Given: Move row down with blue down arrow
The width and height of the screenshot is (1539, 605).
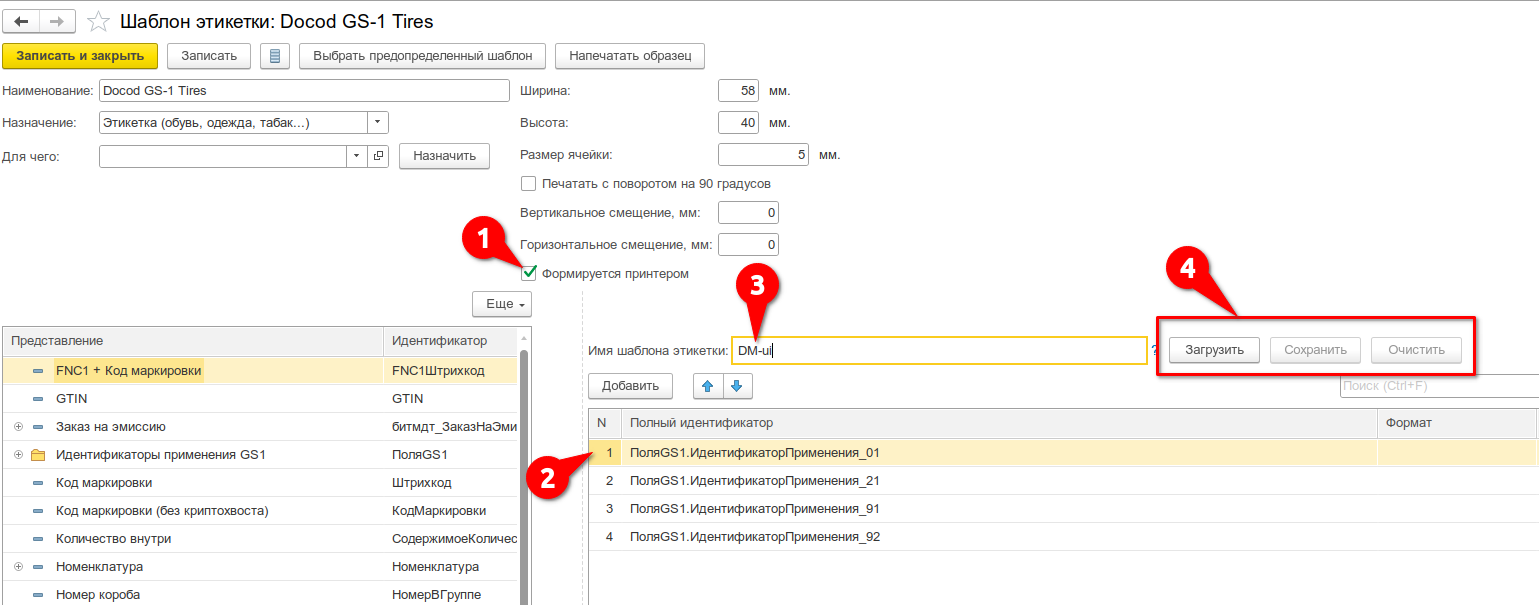Looking at the screenshot, I should pyautogui.click(x=736, y=386).
